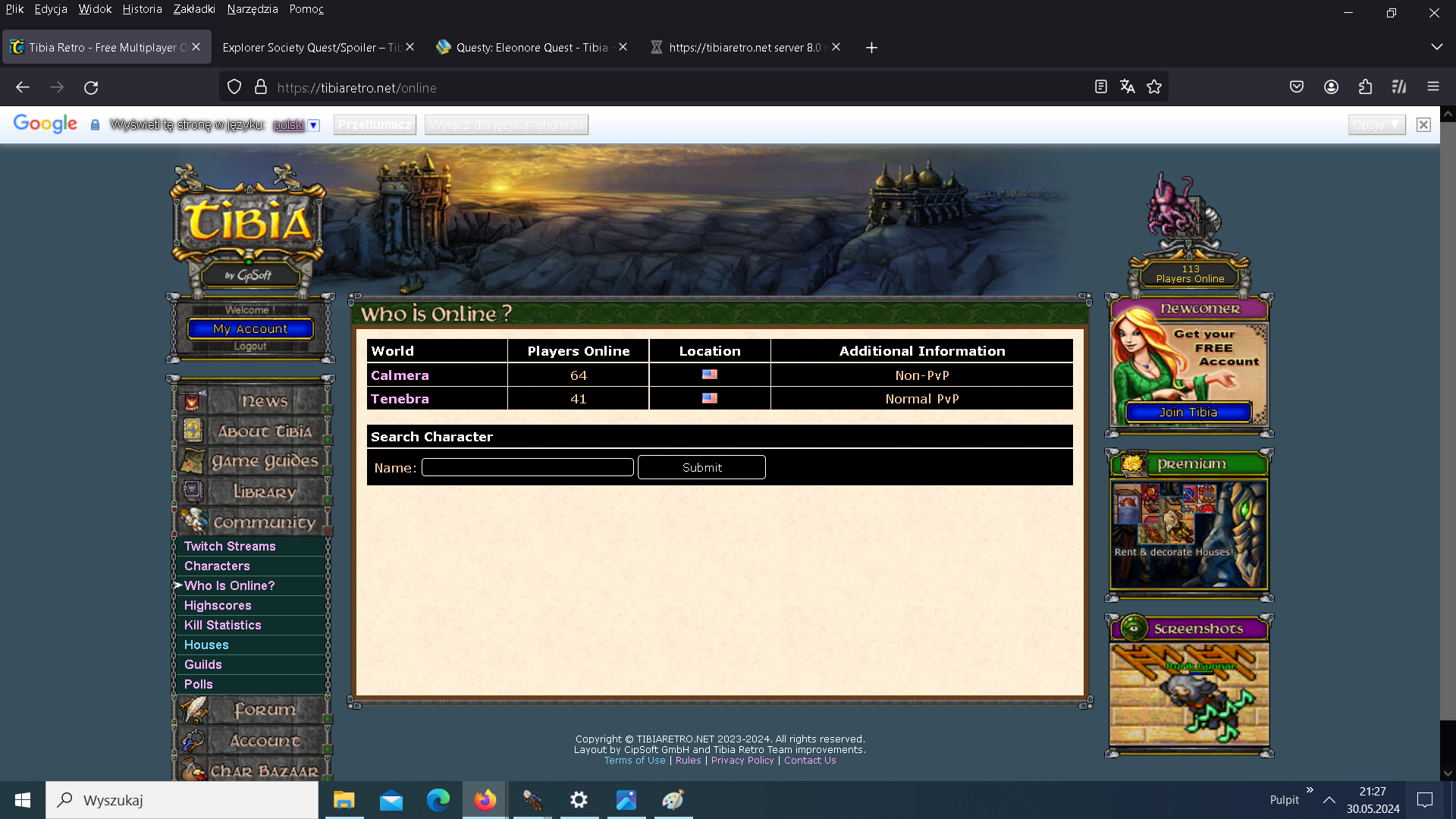Open the Zakładki menu

click(x=194, y=9)
